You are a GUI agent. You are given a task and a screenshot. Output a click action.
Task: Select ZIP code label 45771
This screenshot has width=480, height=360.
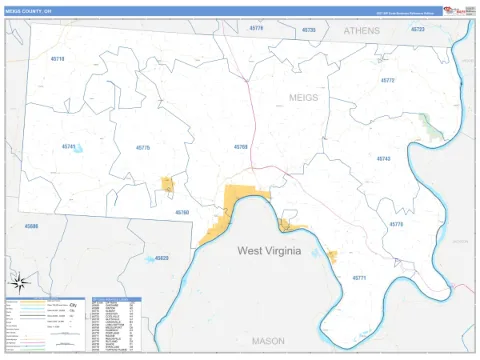[x=359, y=278]
